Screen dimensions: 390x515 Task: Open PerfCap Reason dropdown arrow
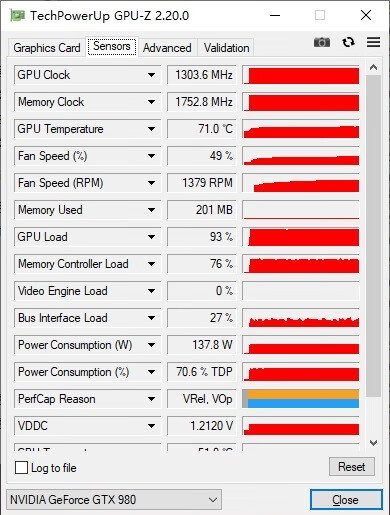[151, 399]
